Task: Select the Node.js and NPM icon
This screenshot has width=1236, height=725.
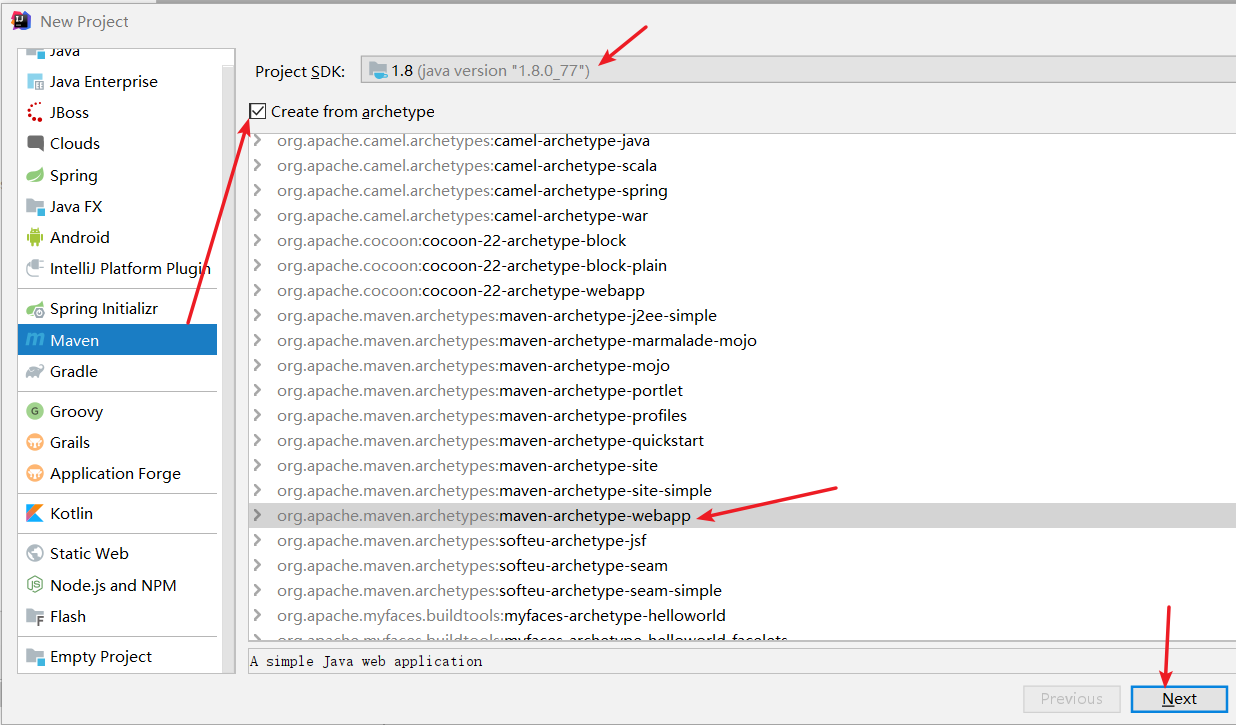Action: coord(35,586)
